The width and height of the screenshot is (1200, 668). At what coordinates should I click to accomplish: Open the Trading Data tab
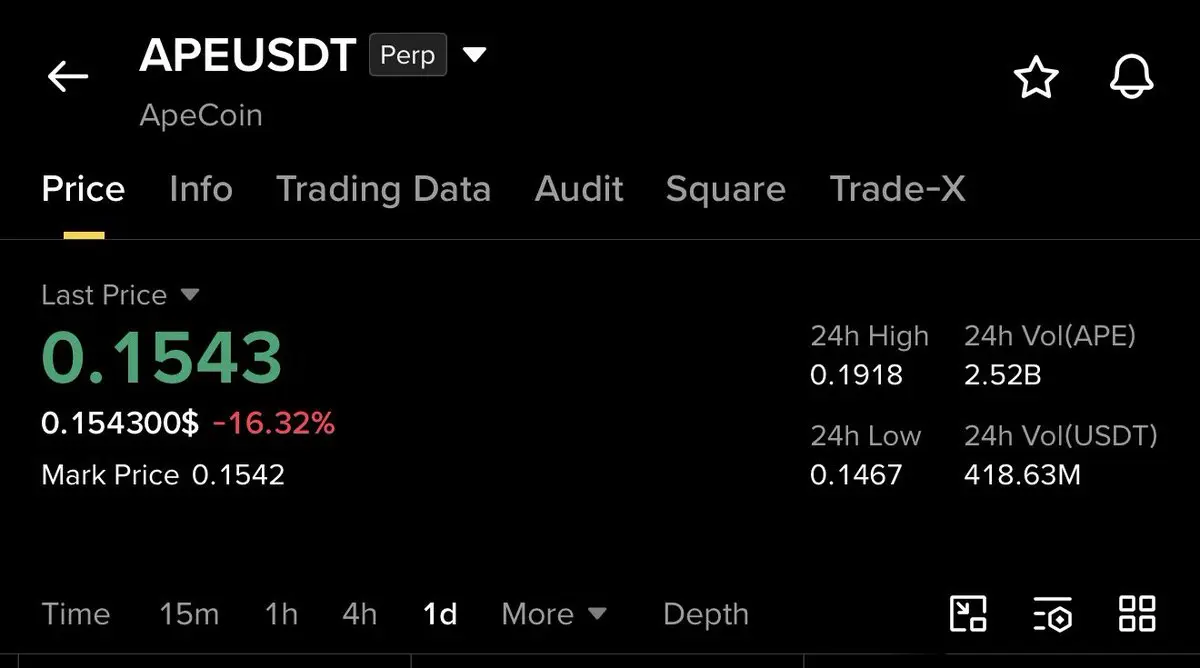(x=383, y=189)
